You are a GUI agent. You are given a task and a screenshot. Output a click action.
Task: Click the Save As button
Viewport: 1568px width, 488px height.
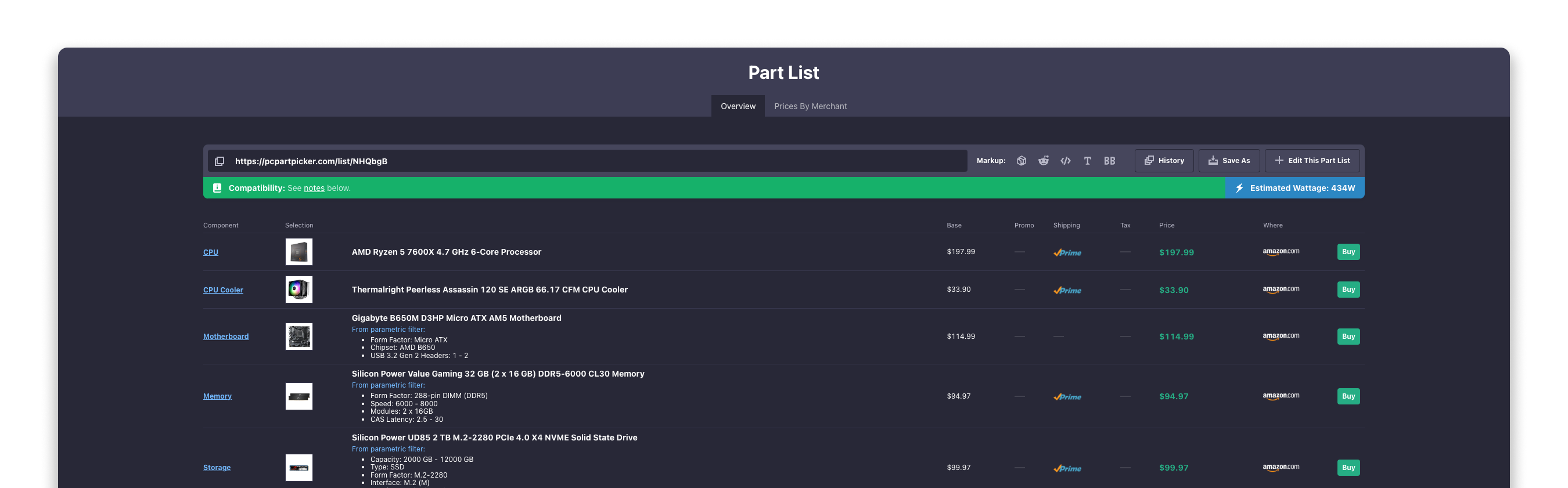coord(1229,161)
